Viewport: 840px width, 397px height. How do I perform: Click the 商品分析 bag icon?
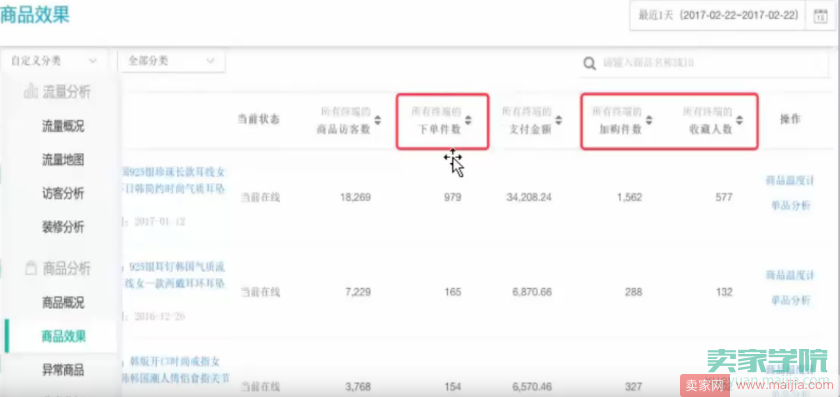tap(31, 268)
